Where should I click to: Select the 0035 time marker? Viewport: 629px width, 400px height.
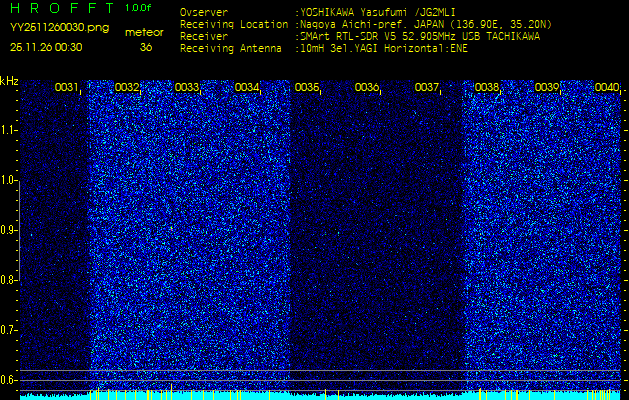[x=307, y=87]
